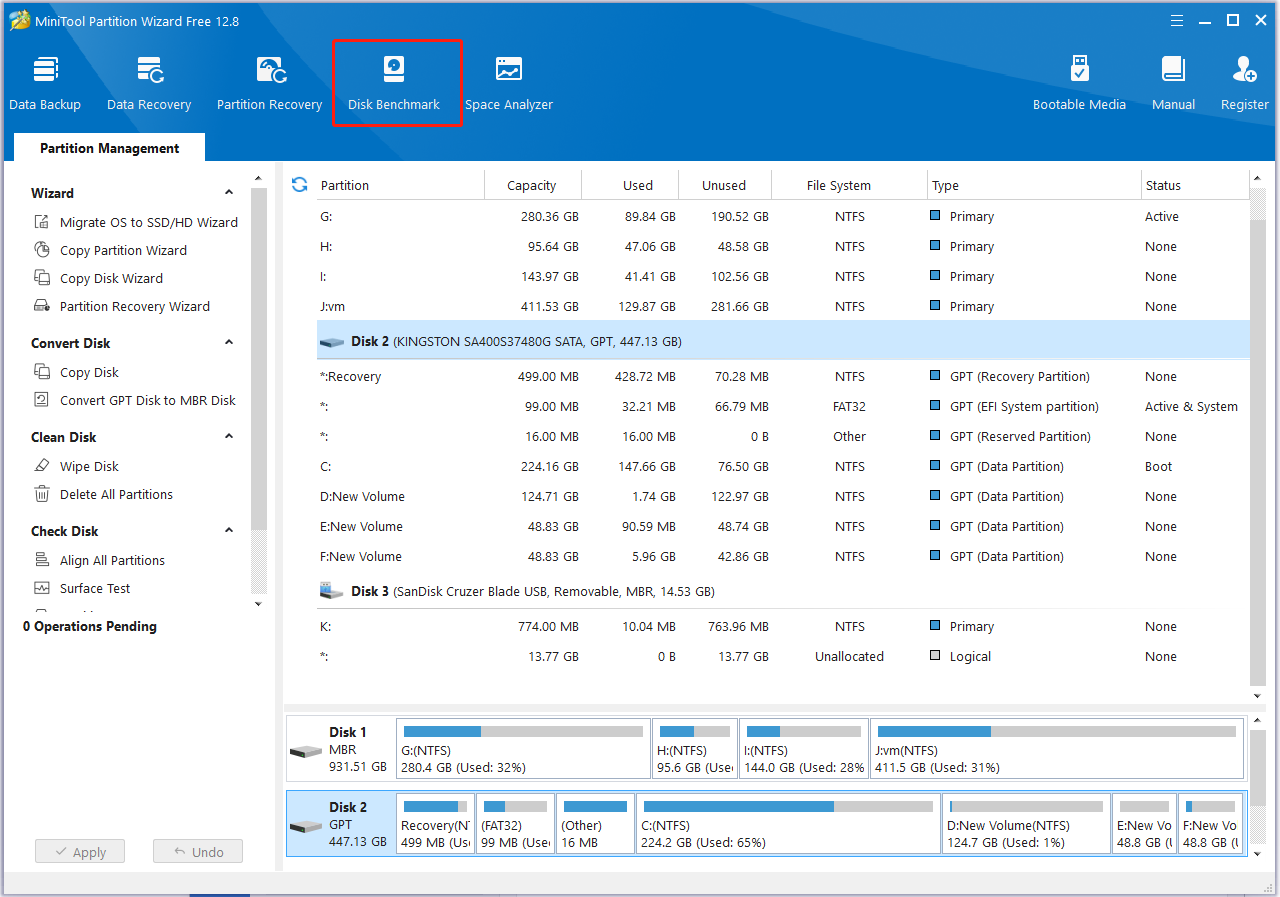Launch the Data Recovery tool
This screenshot has height=897, width=1280.
[149, 83]
